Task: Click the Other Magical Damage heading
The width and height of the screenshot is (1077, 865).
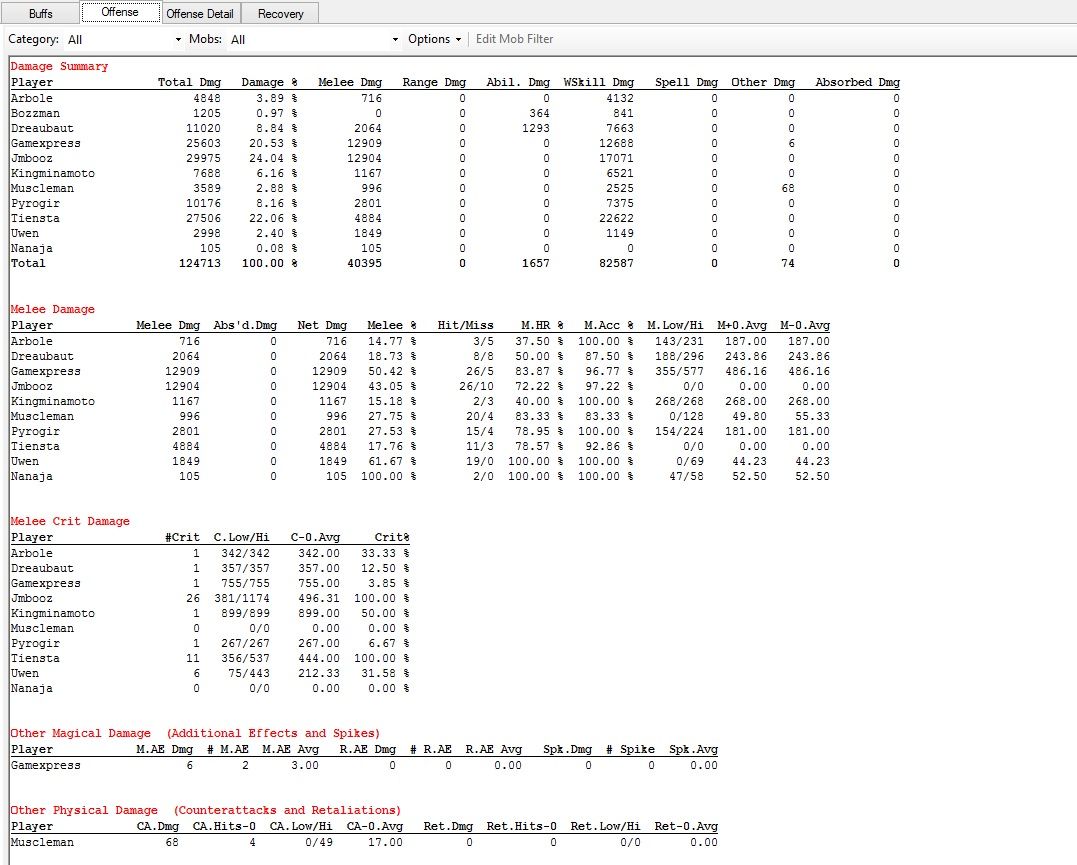Action: pyautogui.click(x=80, y=733)
